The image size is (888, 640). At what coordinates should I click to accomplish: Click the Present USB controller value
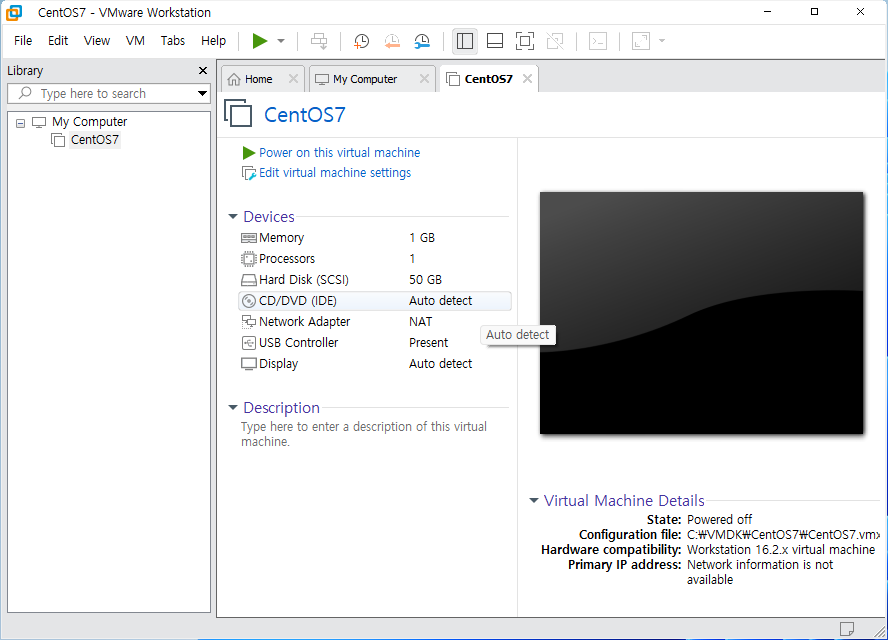pos(428,343)
